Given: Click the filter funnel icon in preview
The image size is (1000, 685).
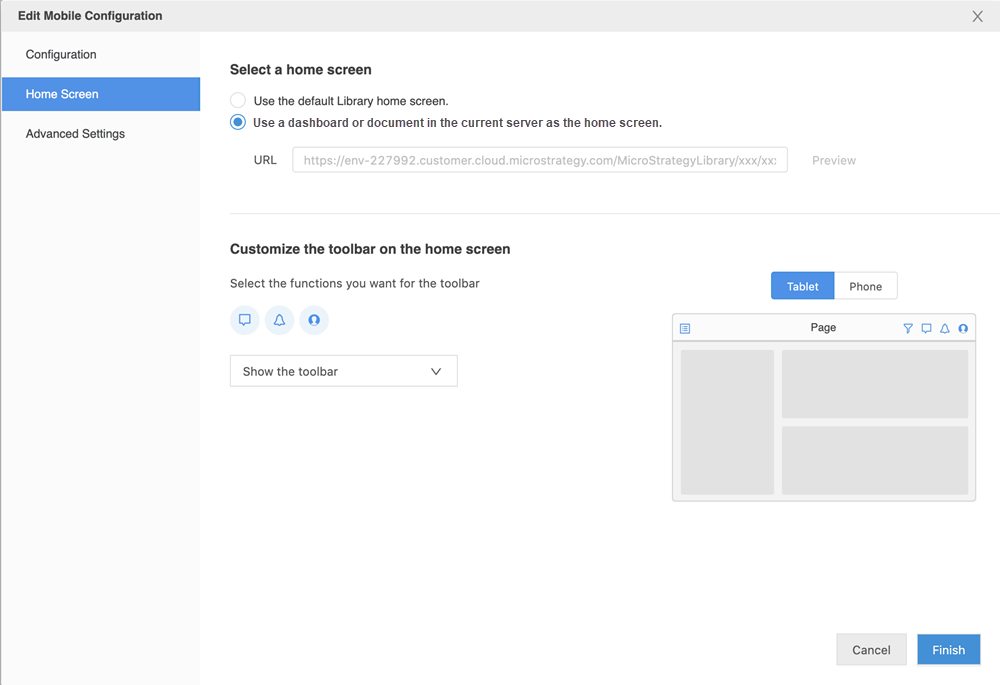Looking at the screenshot, I should pyautogui.click(x=908, y=328).
